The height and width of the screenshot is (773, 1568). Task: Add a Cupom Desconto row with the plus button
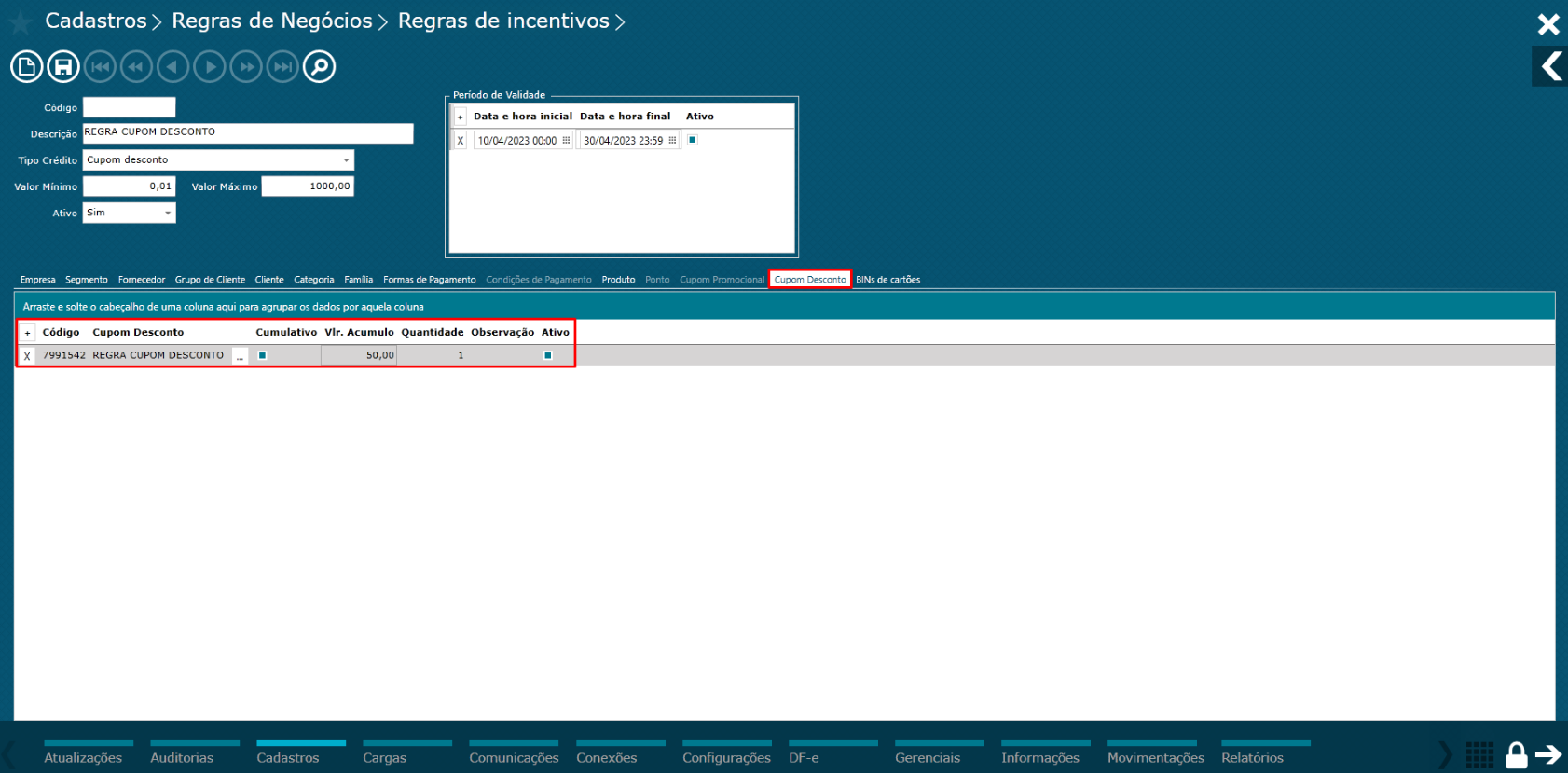[x=27, y=333]
